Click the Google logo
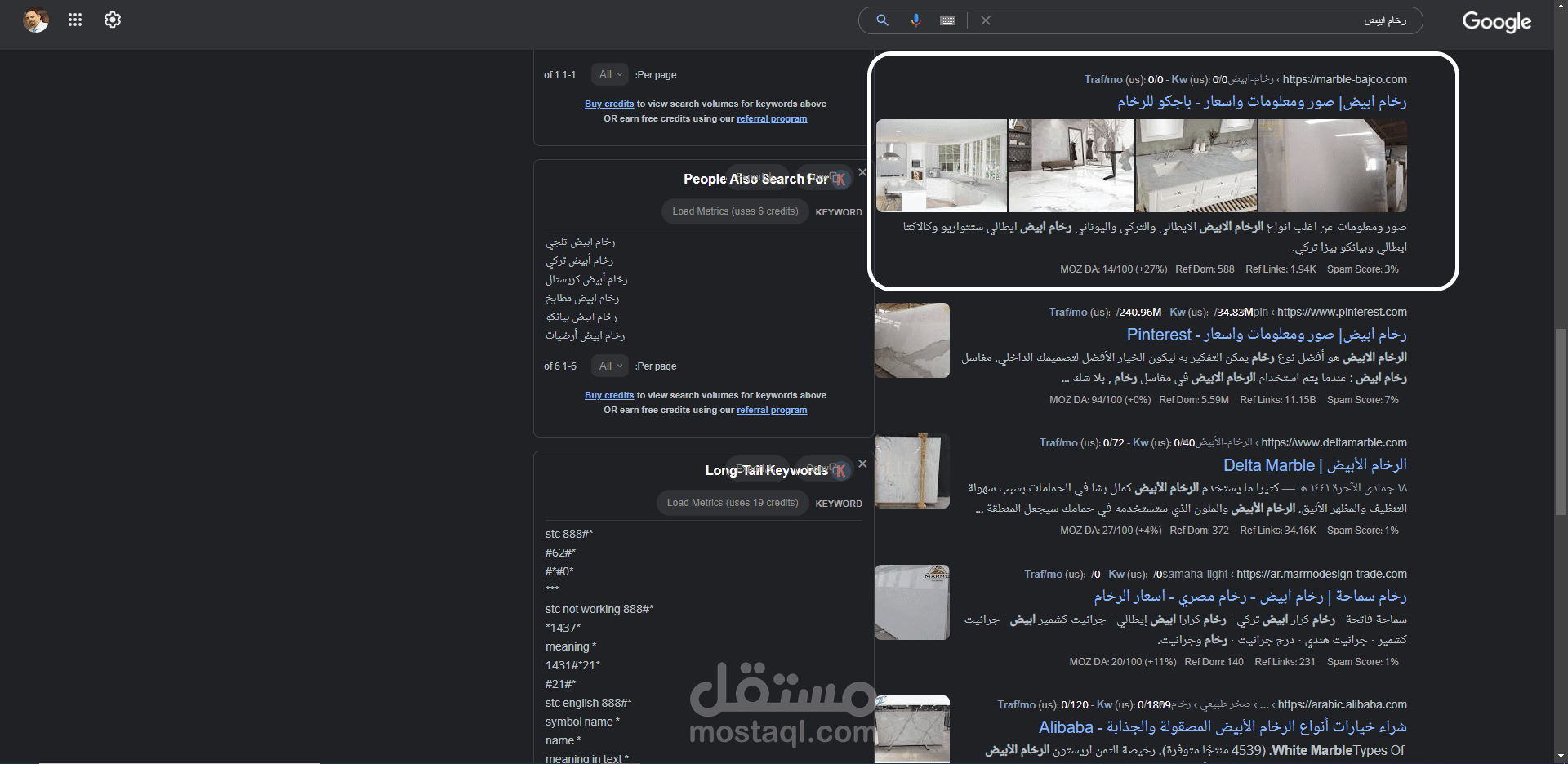 pos(1496,22)
